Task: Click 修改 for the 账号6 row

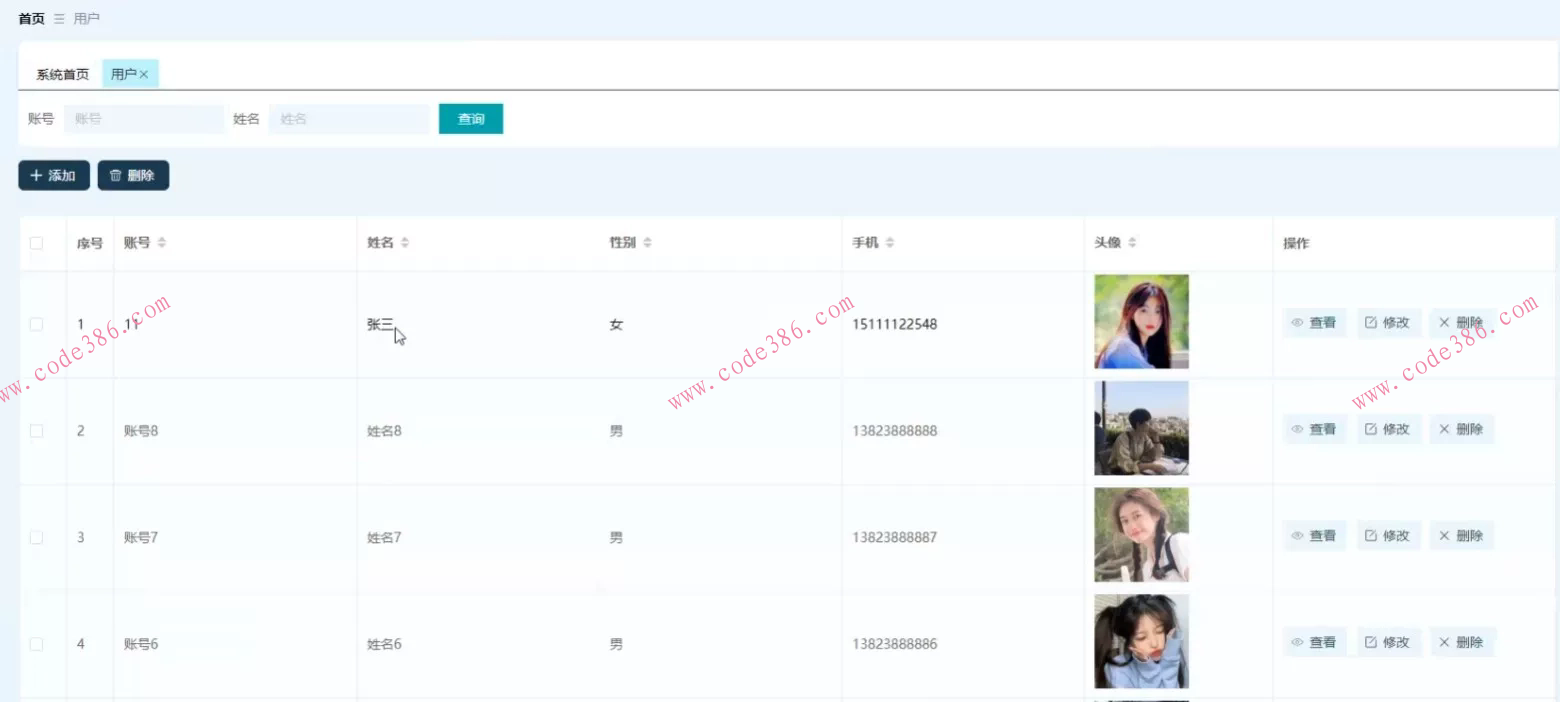Action: (x=1389, y=642)
